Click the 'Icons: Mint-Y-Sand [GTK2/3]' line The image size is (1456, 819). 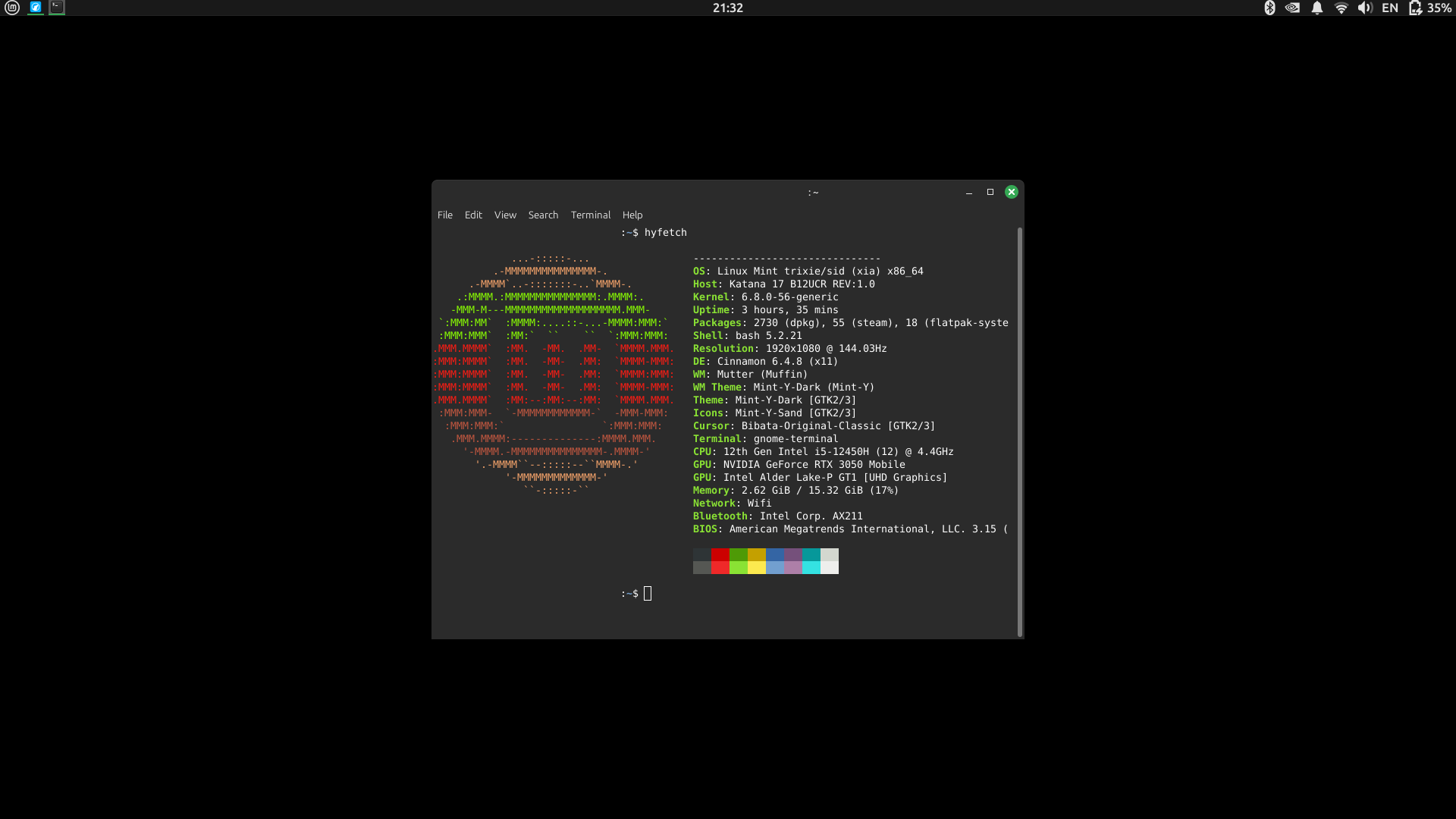coord(775,413)
